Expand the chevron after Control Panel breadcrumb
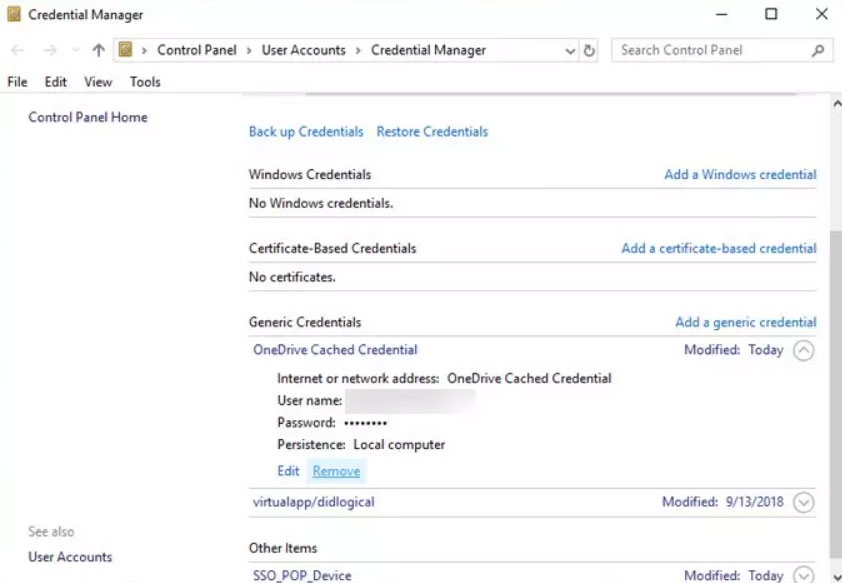The height and width of the screenshot is (583, 842). point(249,51)
